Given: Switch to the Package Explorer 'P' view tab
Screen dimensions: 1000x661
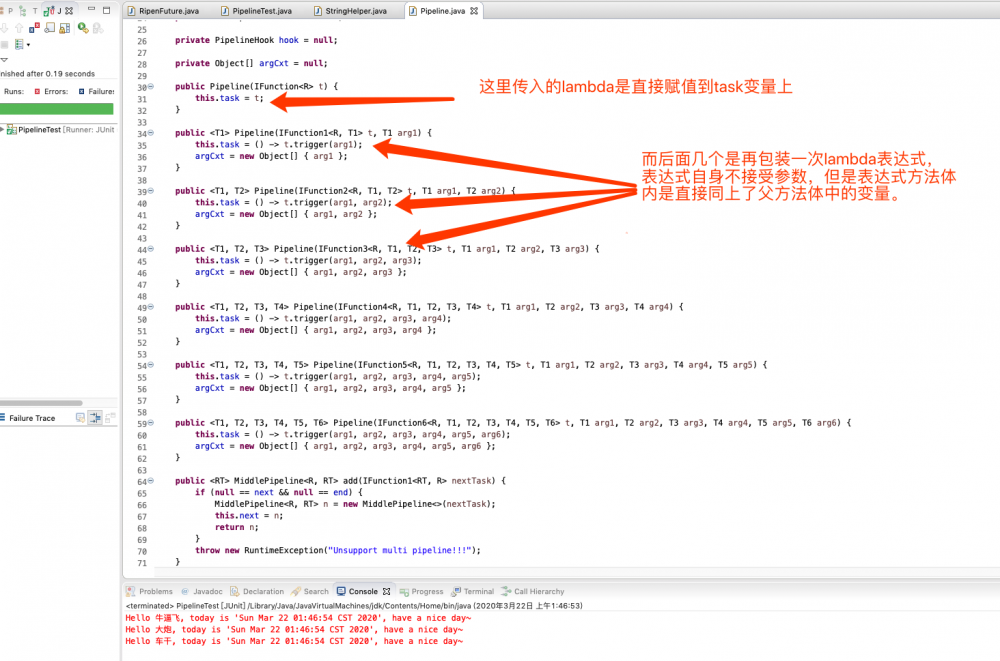Looking at the screenshot, I should click(x=10, y=11).
